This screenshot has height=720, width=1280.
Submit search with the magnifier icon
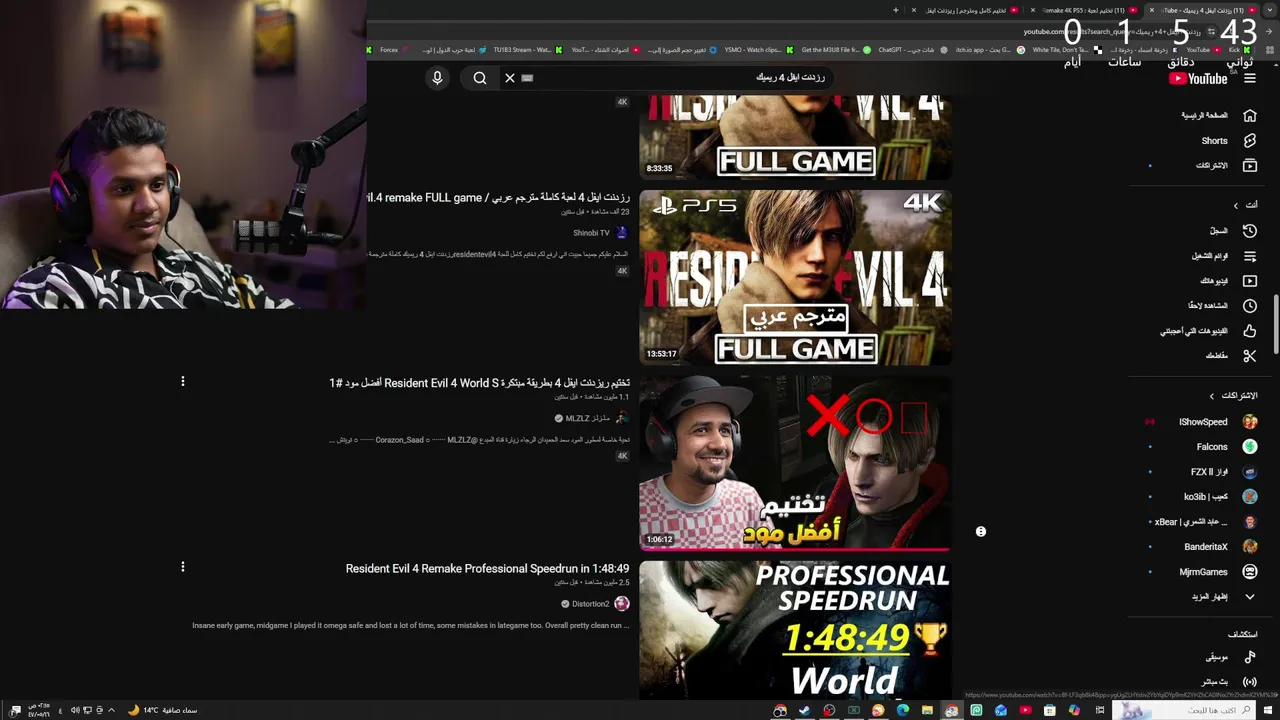coord(480,78)
